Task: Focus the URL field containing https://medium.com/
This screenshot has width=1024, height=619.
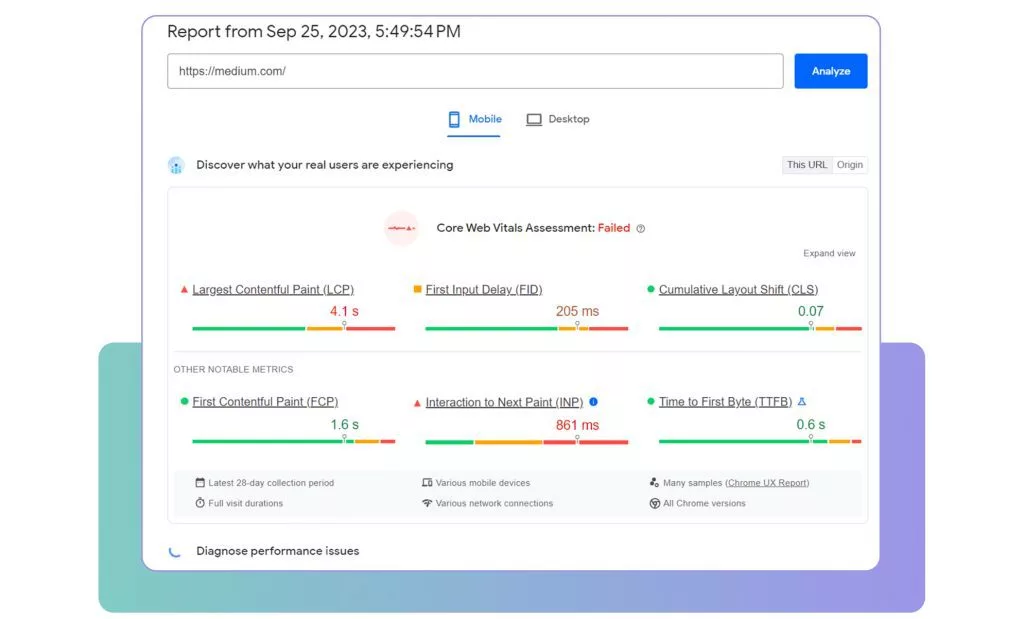Action: click(x=475, y=71)
